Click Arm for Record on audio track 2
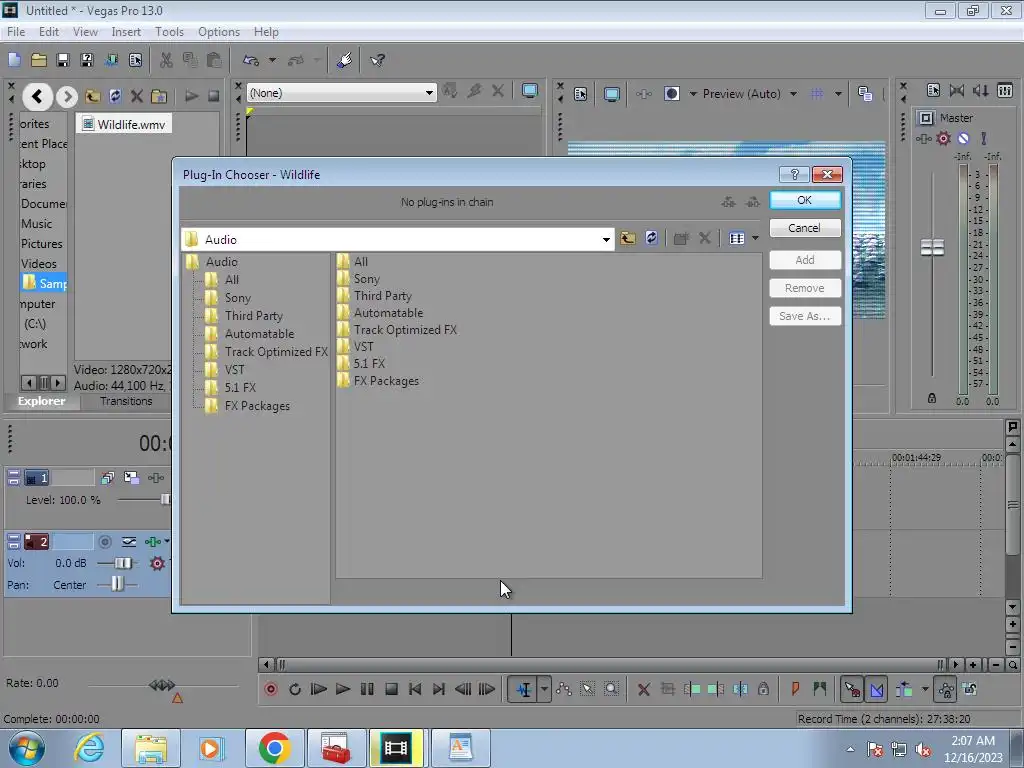The height and width of the screenshot is (768, 1024). (104, 541)
